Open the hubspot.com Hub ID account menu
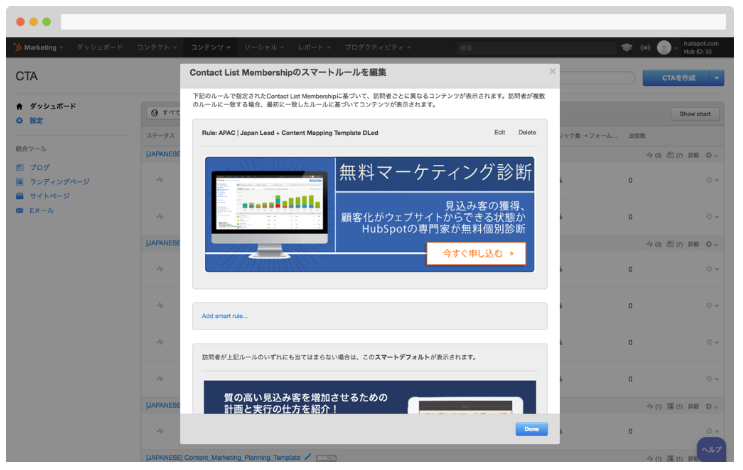Screen dimensions: 743x470 701,47
